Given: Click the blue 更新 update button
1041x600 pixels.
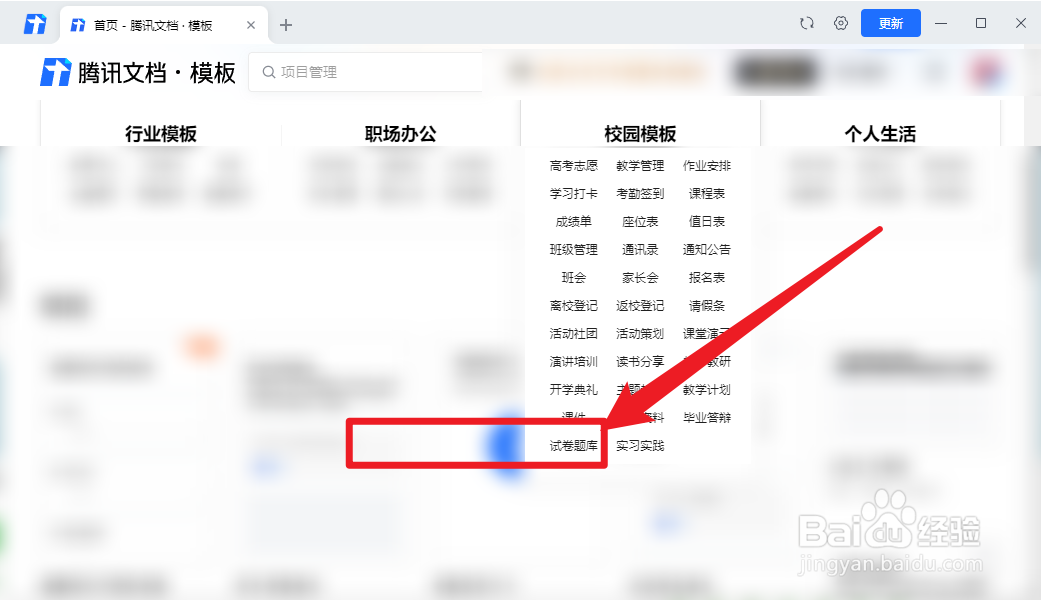Looking at the screenshot, I should point(890,22).
